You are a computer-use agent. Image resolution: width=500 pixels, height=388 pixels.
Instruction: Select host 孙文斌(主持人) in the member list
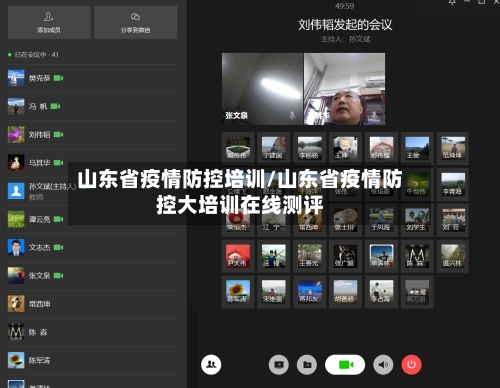[93, 191]
